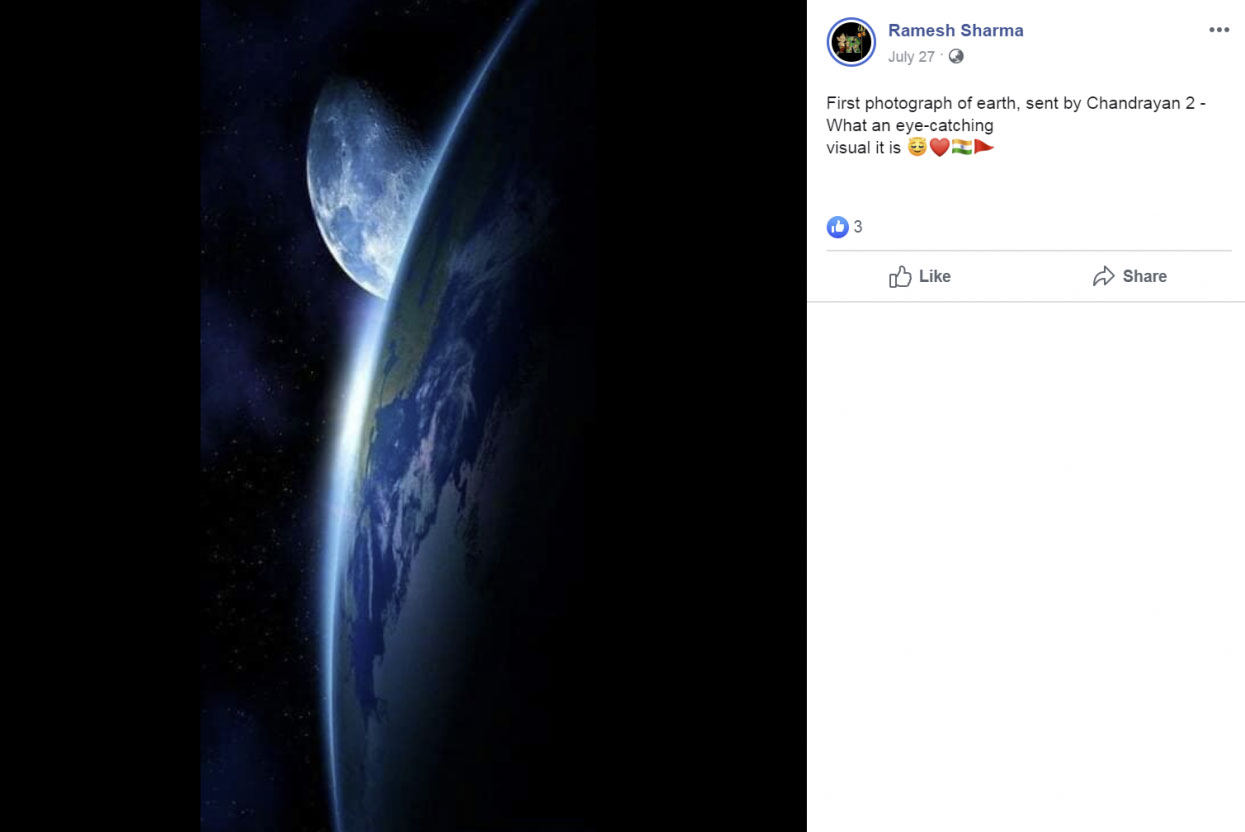Click the Ramesh Sharma name link

click(x=955, y=30)
